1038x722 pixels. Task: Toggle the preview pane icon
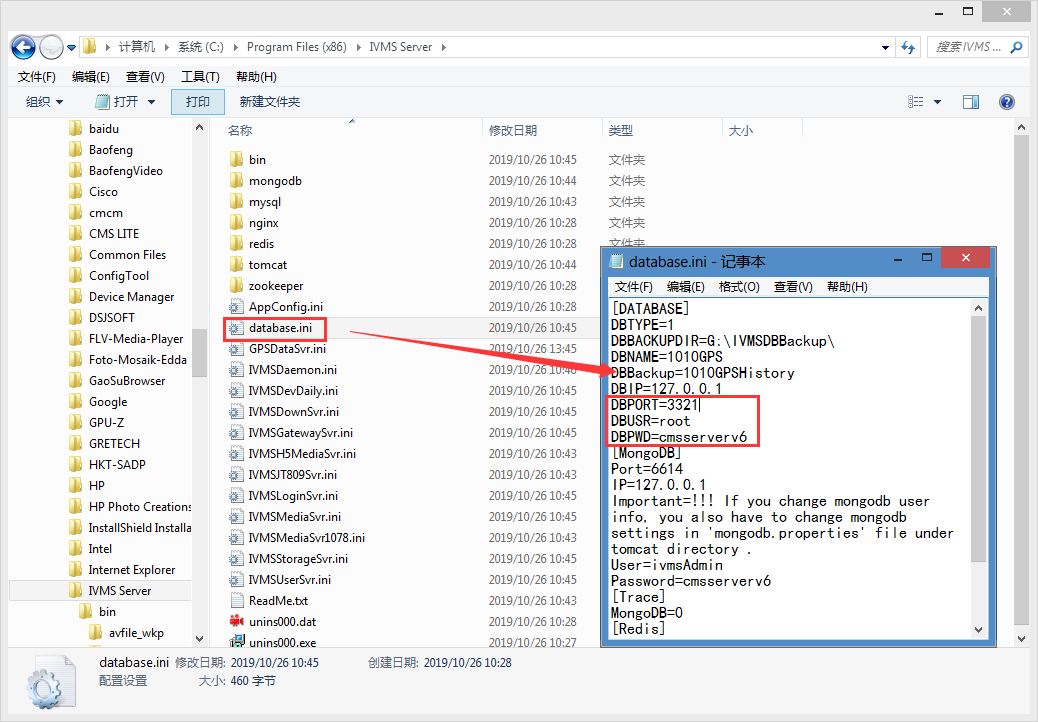click(971, 102)
